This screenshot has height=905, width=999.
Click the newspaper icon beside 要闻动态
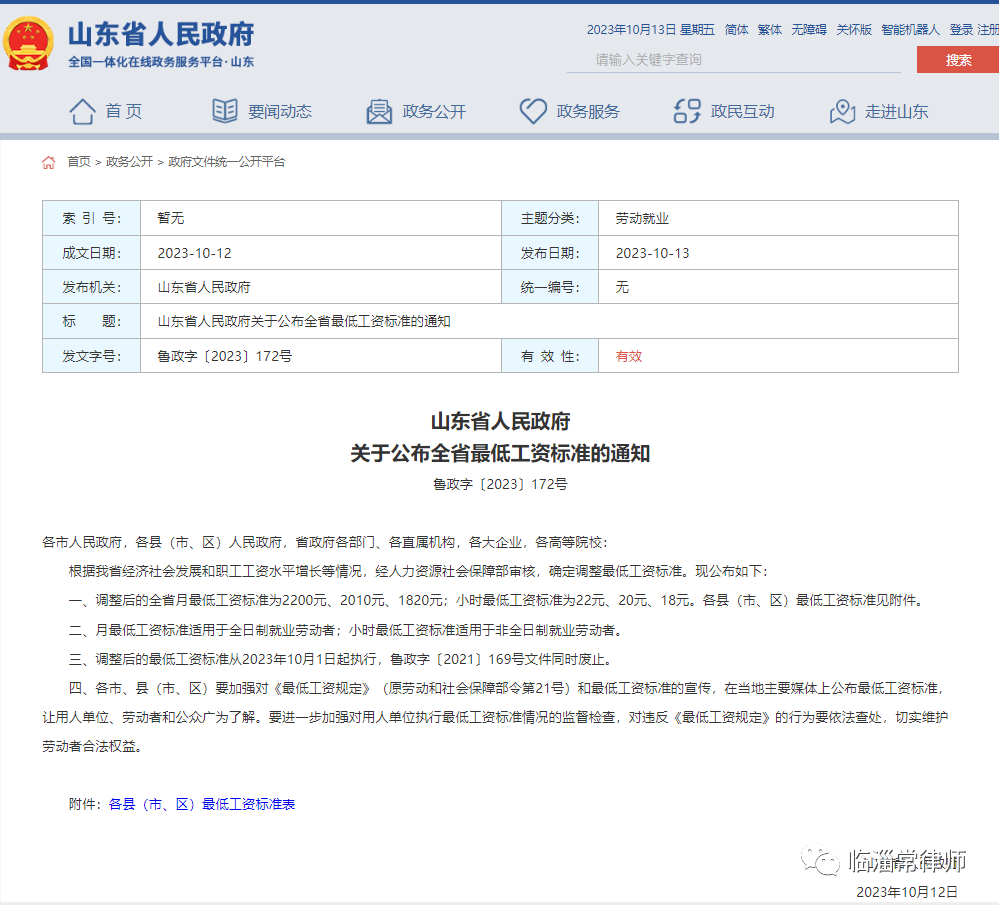pyautogui.click(x=225, y=111)
